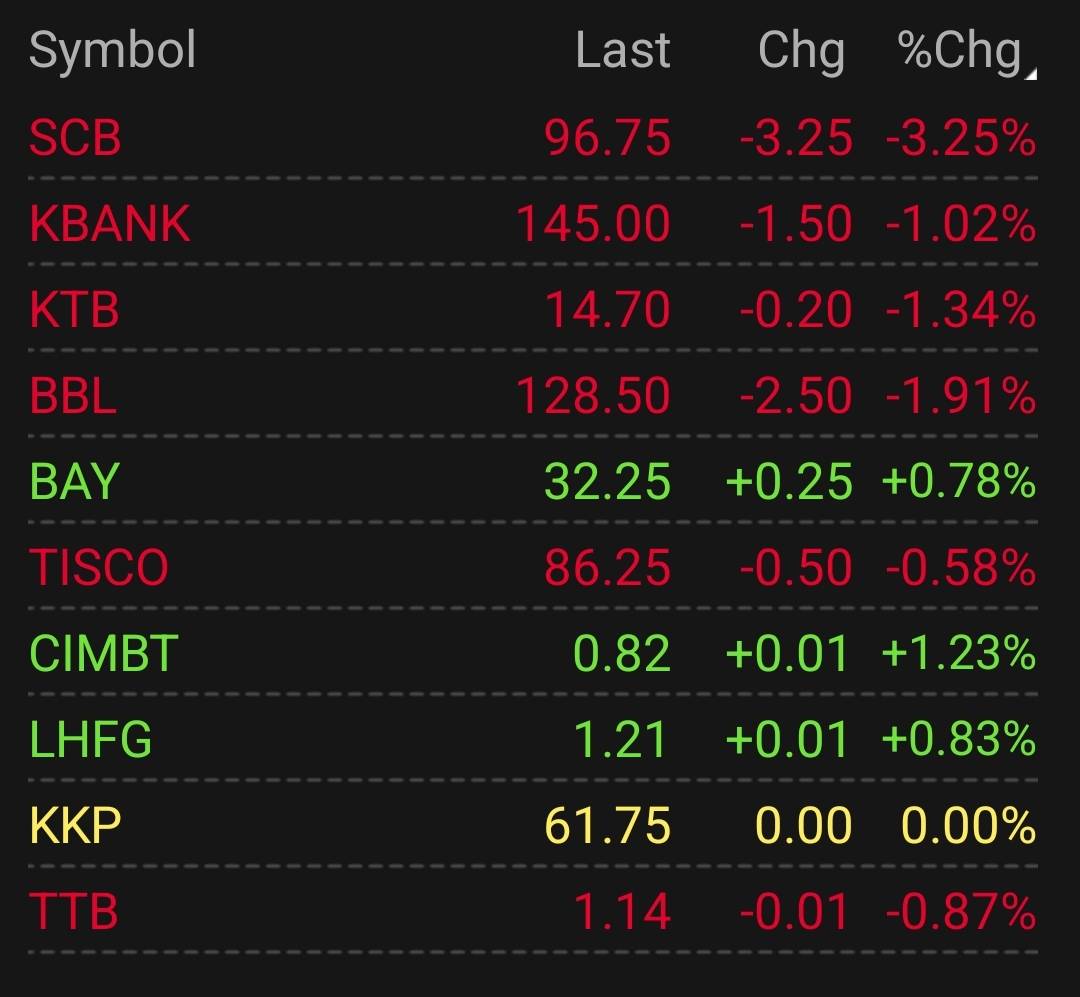Click CIMBT's percent change +1.23%
This screenshot has height=997, width=1080.
[x=959, y=653]
